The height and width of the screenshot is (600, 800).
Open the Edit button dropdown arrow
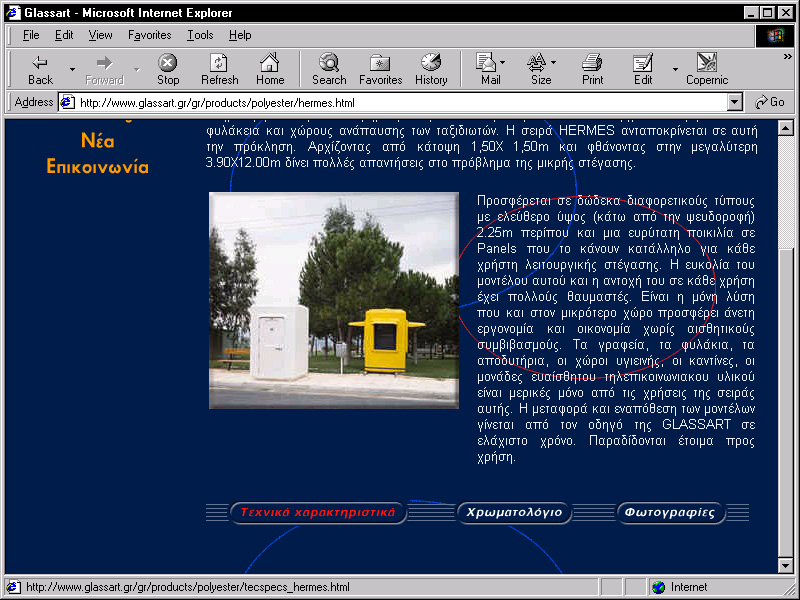pyautogui.click(x=675, y=69)
